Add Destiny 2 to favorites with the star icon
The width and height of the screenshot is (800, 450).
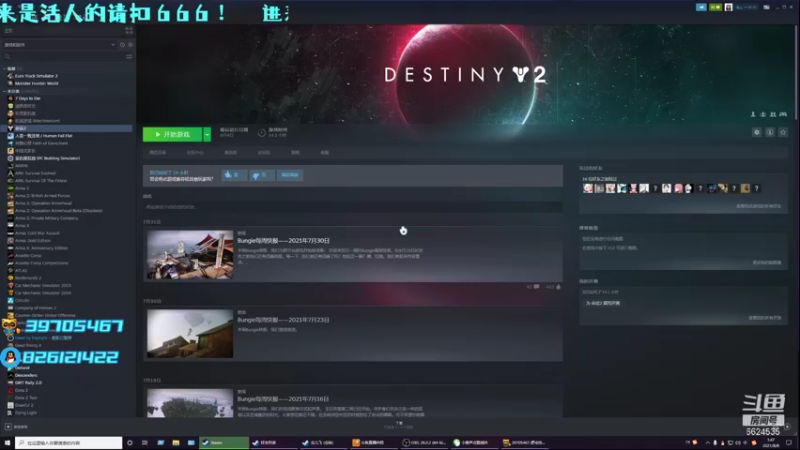pos(783,133)
